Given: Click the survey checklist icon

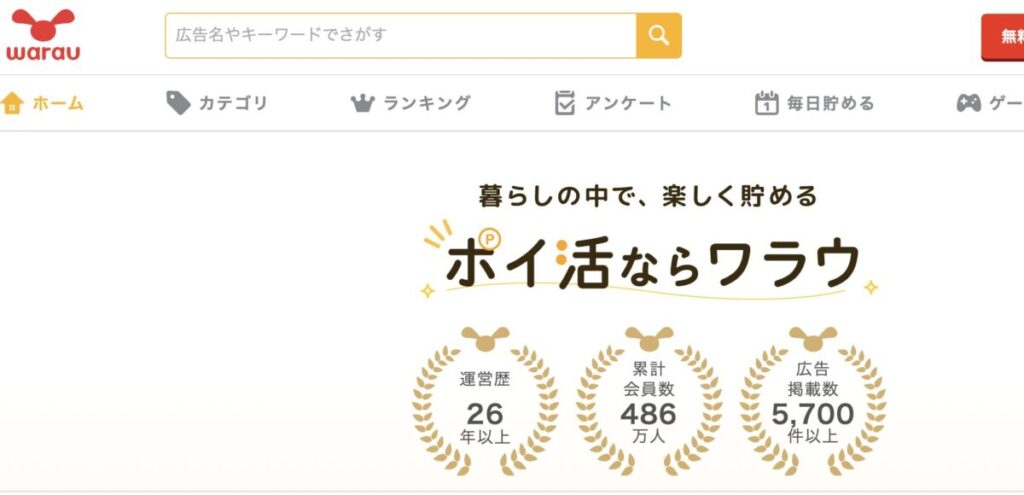Looking at the screenshot, I should [x=565, y=103].
